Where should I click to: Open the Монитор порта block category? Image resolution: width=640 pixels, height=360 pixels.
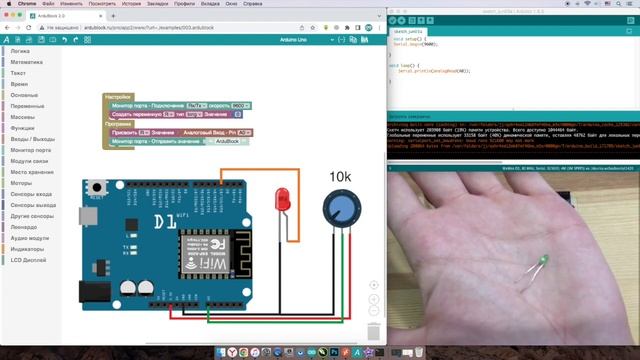(31, 150)
